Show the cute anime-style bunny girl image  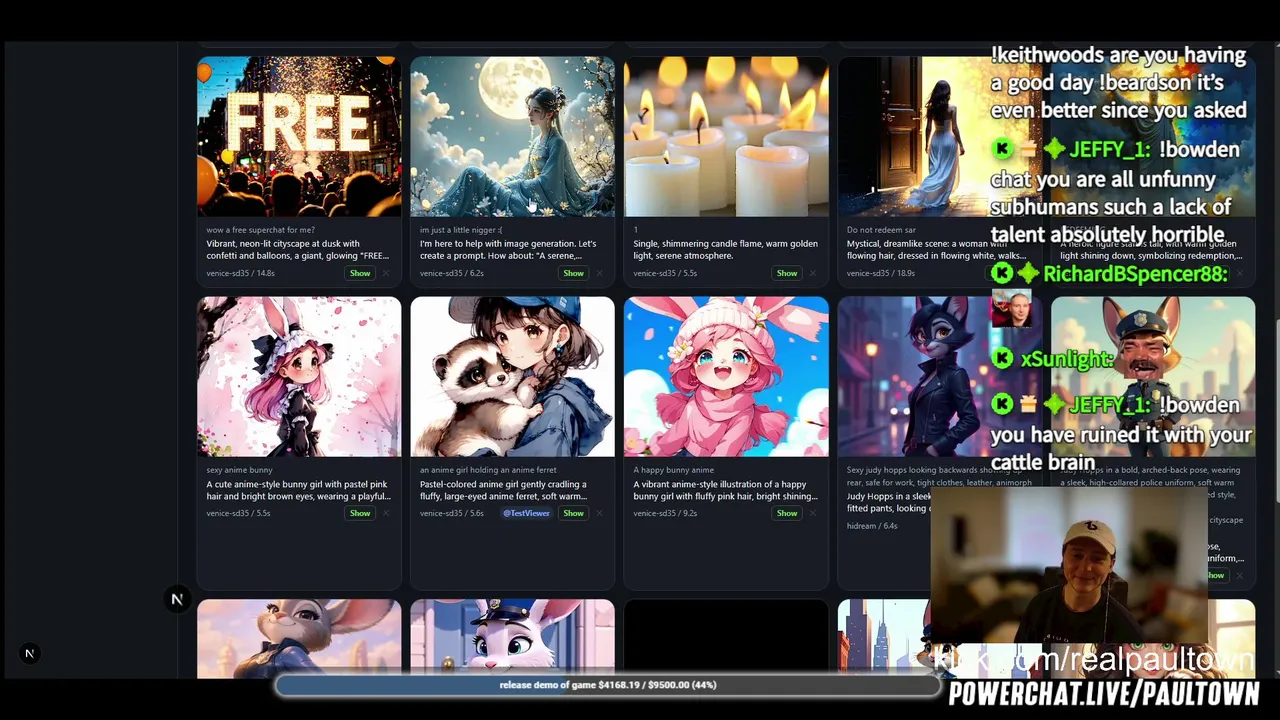coord(360,513)
